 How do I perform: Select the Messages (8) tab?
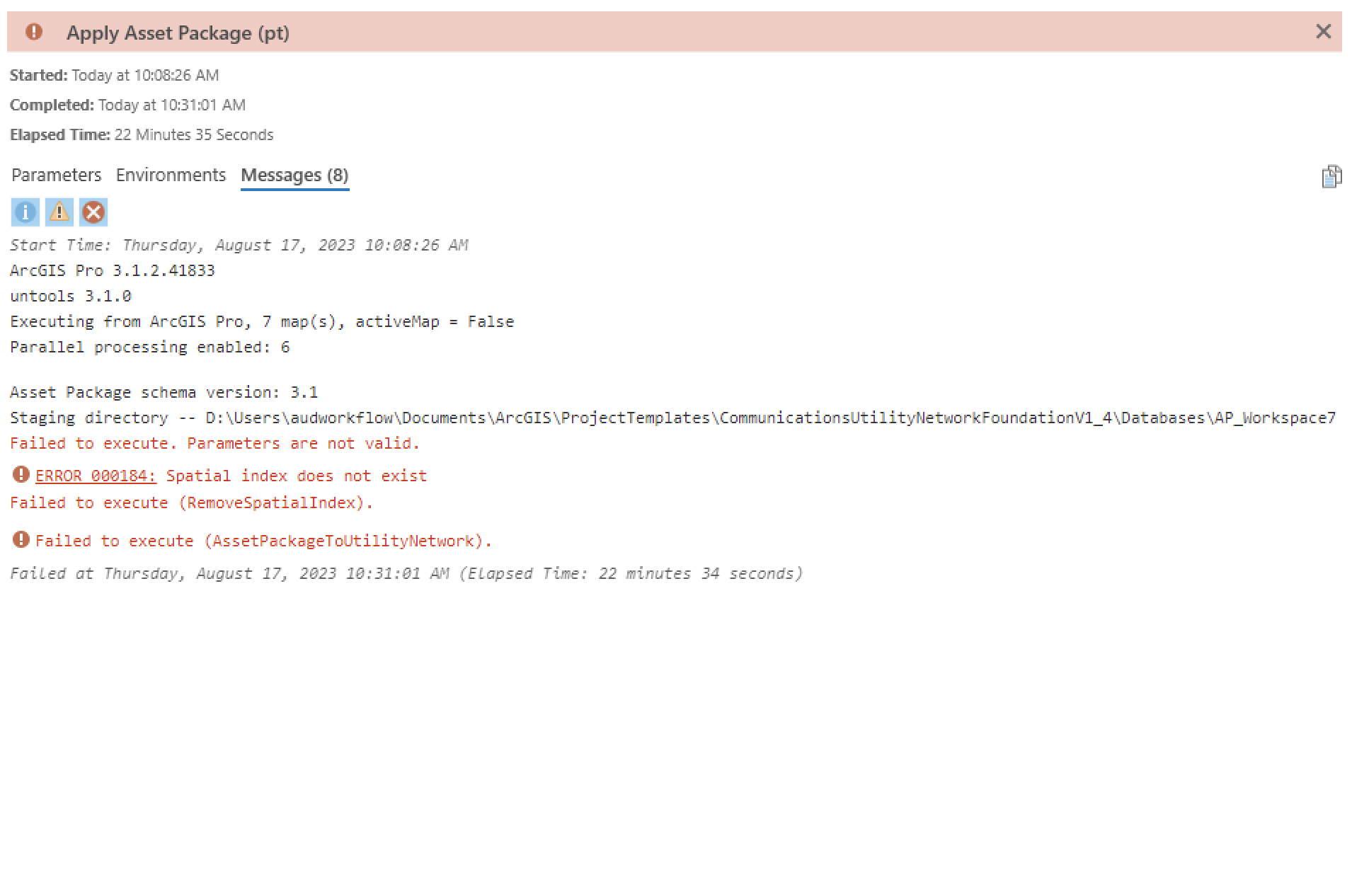294,175
